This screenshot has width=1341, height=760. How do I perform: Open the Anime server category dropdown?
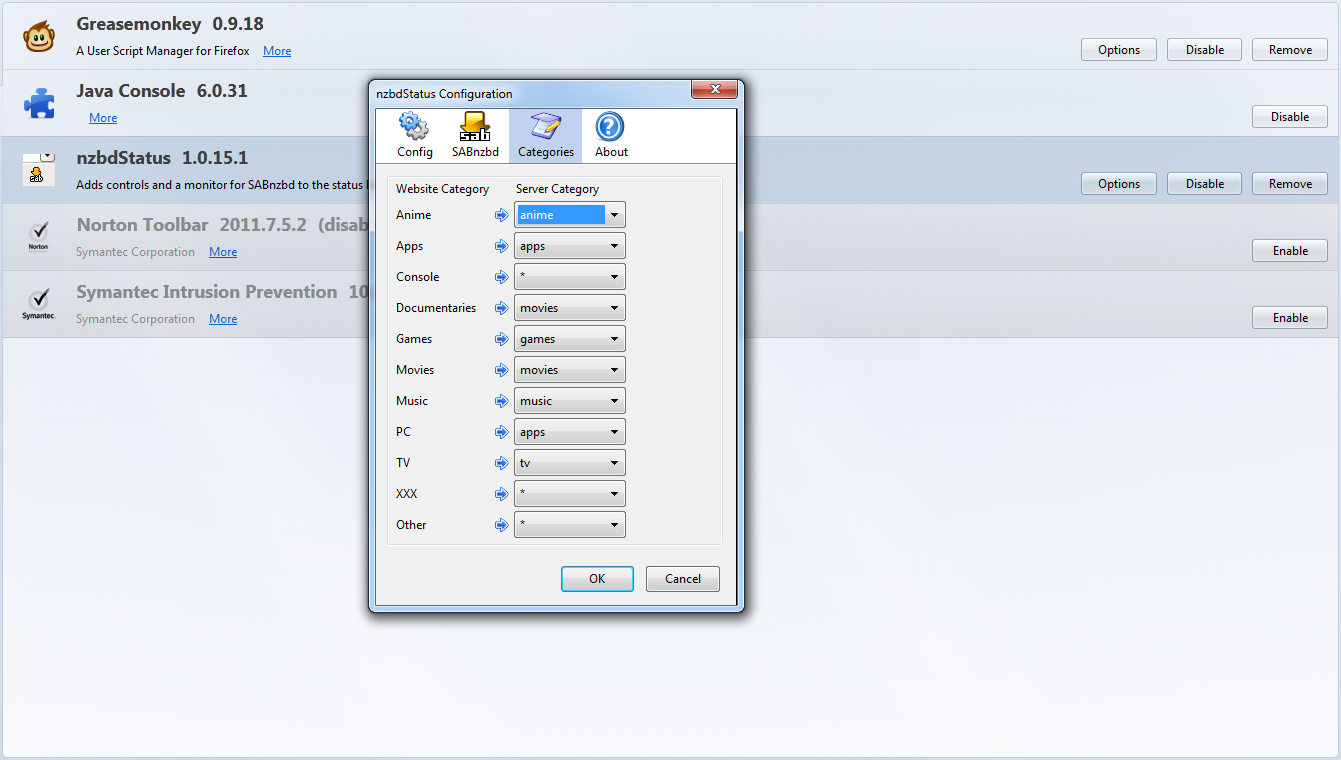[570, 215]
